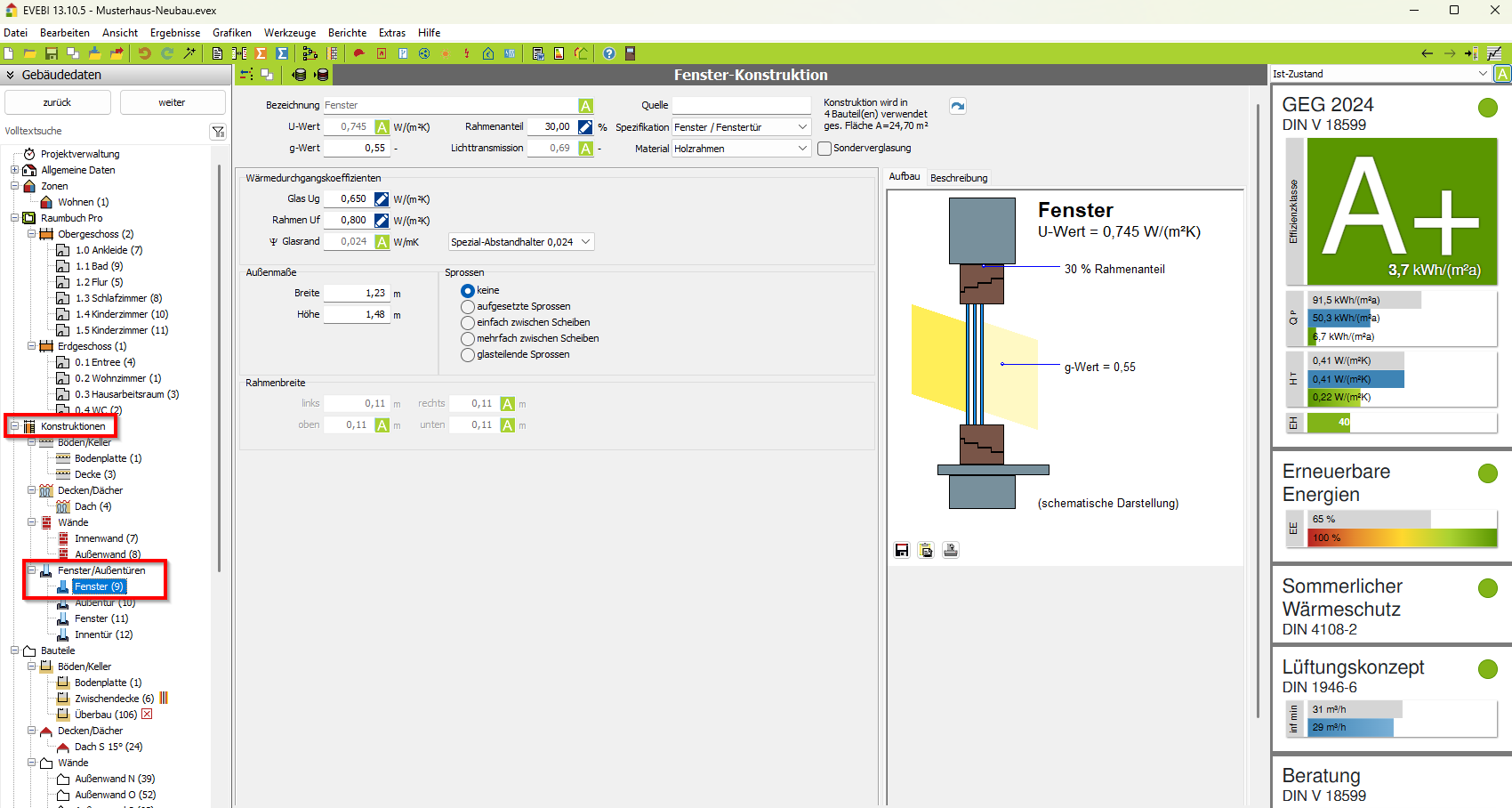This screenshot has height=808, width=1512.
Task: Open the Spezial-Abstandhalter dropdown
Action: 520,242
